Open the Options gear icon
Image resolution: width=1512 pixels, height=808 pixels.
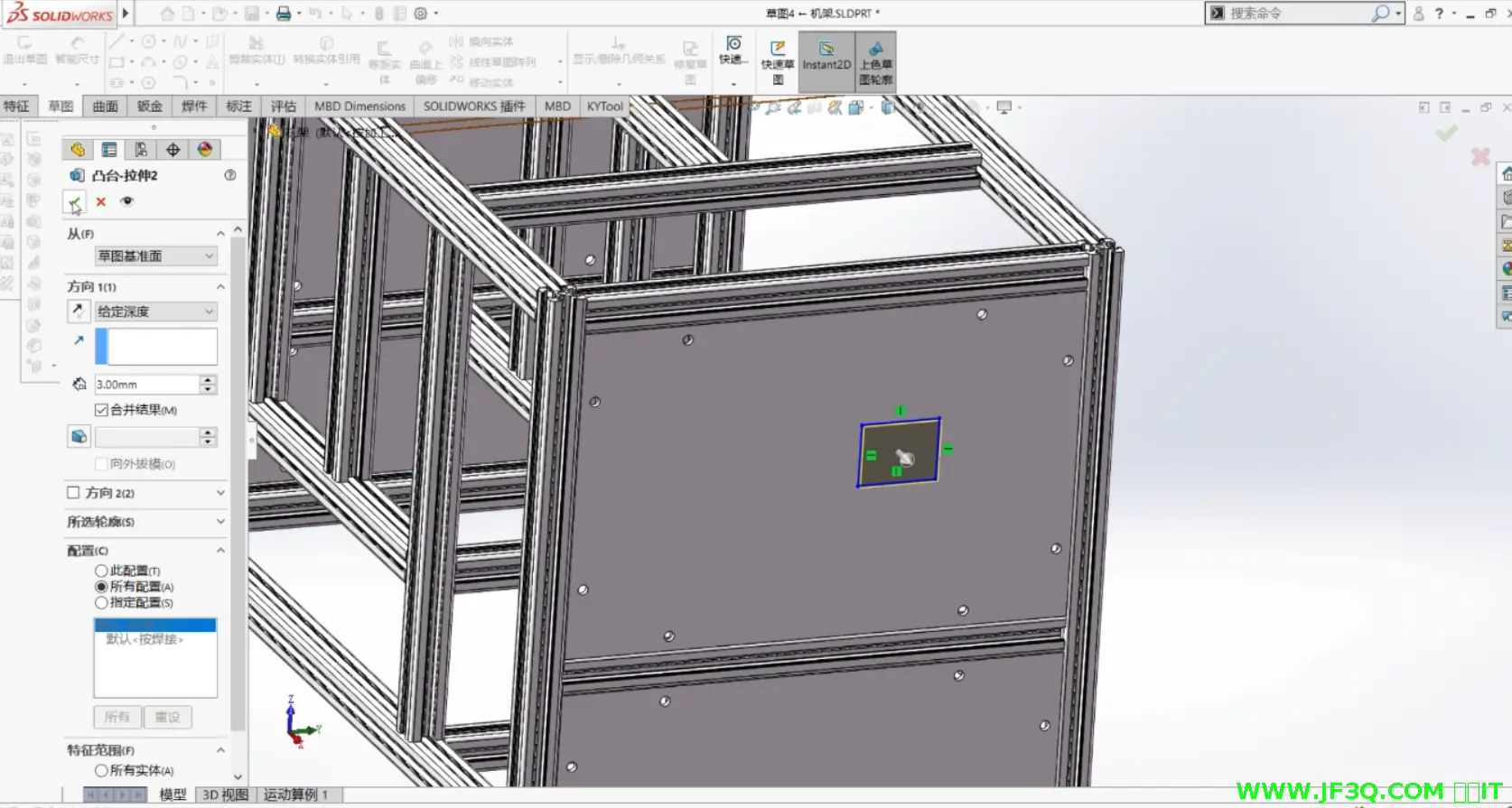point(421,14)
